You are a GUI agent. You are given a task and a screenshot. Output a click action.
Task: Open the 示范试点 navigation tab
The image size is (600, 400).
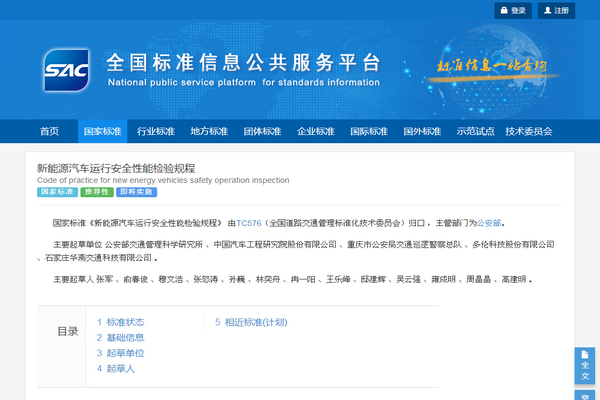click(x=475, y=131)
